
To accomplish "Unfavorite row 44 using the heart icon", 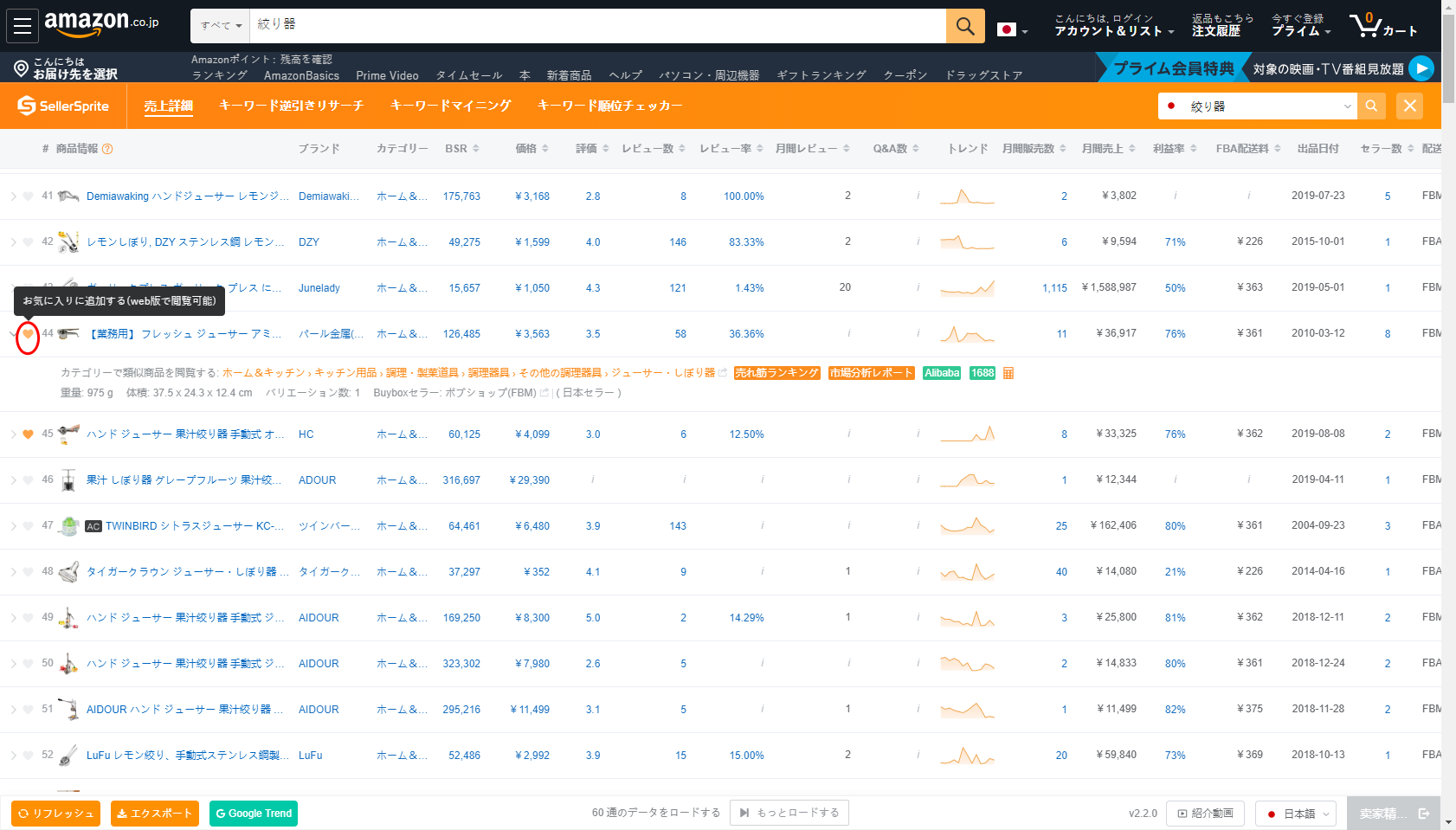I will pyautogui.click(x=28, y=334).
